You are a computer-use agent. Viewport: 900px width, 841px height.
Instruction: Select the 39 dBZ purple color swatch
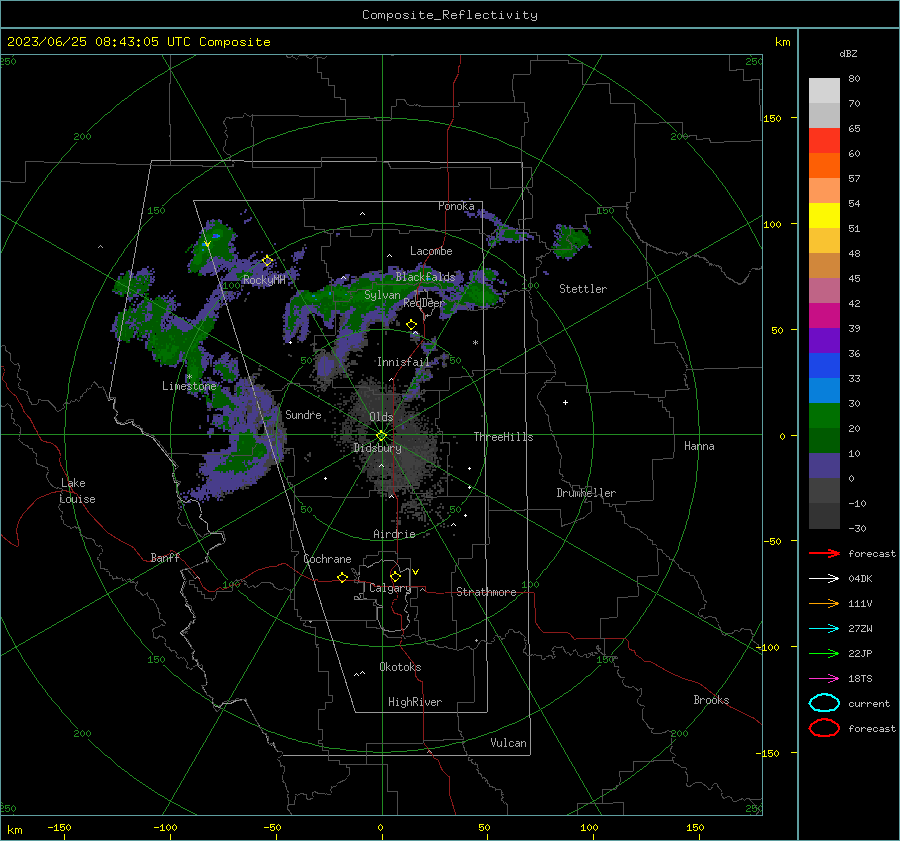(x=824, y=340)
